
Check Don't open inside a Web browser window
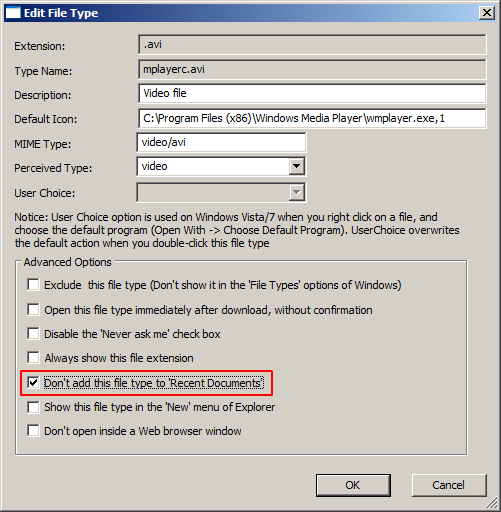pos(33,431)
